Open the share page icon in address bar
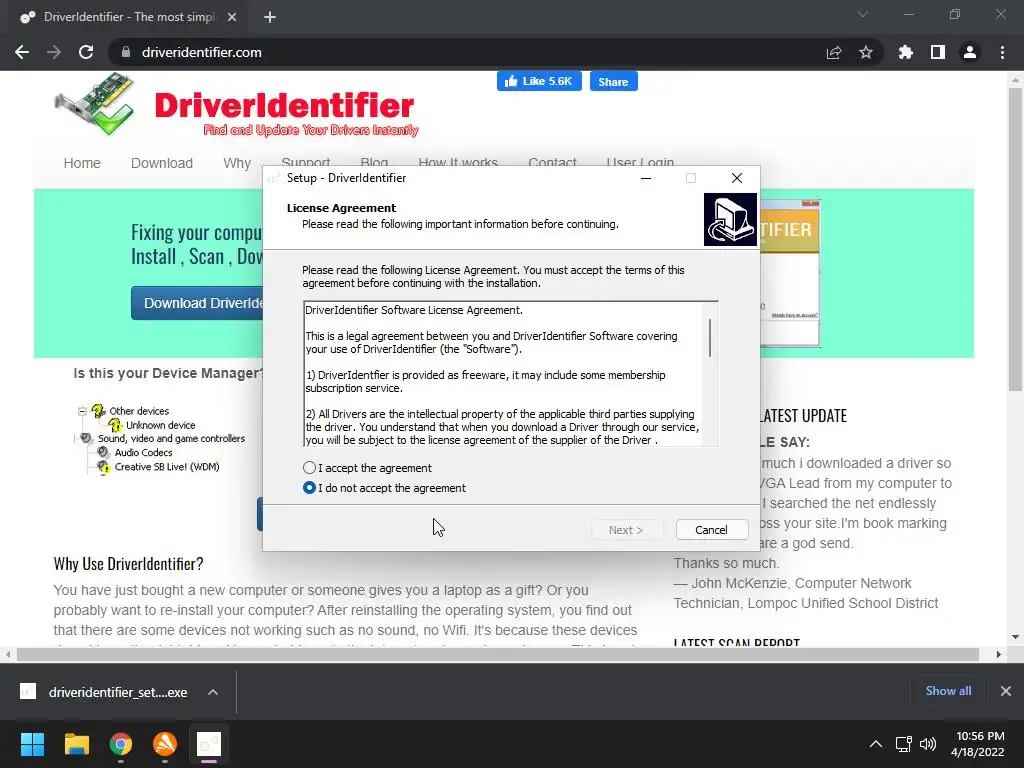 click(834, 52)
